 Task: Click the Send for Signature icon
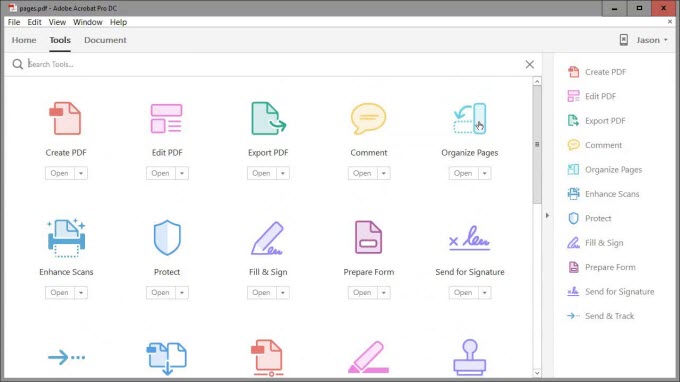(x=470, y=238)
